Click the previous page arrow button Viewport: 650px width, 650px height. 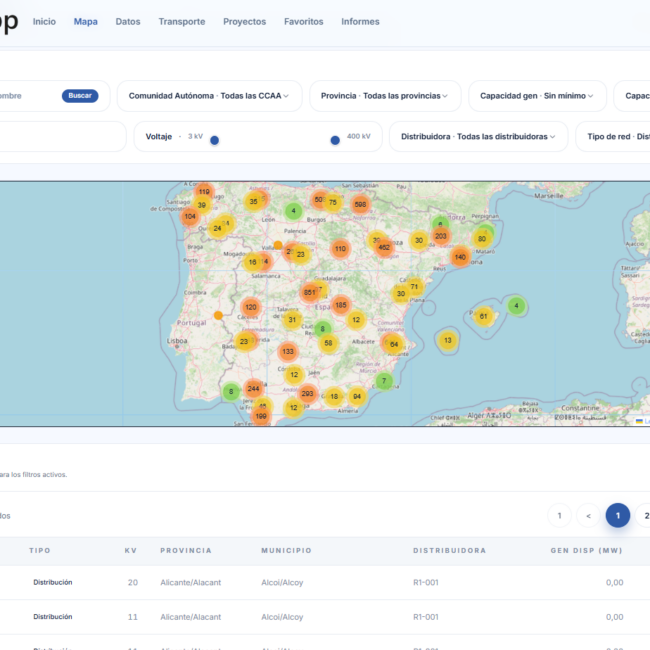point(588,516)
